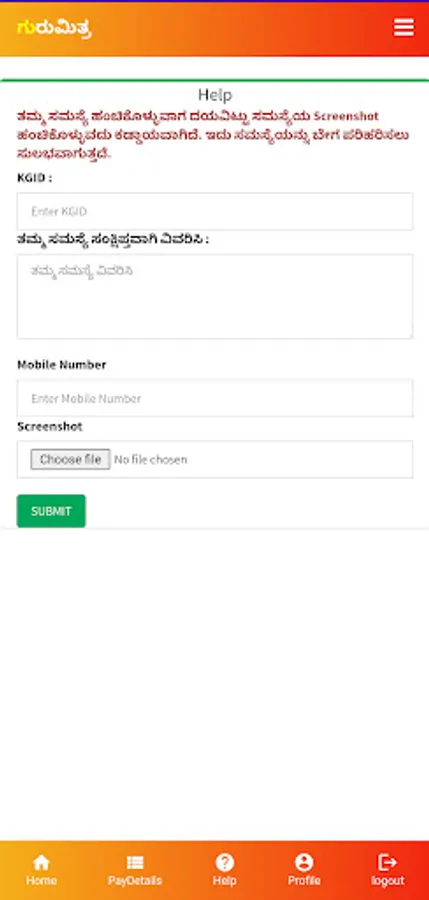
Task: Click the logout tab label
Action: 387,880
